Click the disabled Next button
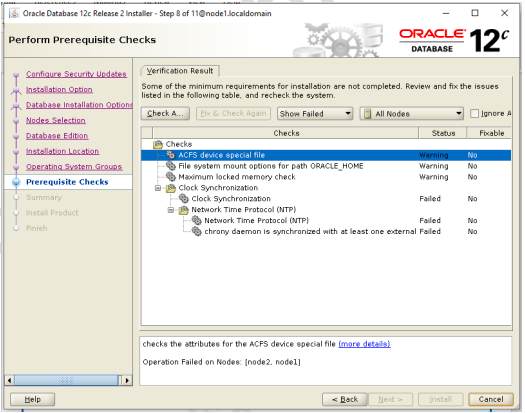525x413 pixels. click(x=390, y=399)
